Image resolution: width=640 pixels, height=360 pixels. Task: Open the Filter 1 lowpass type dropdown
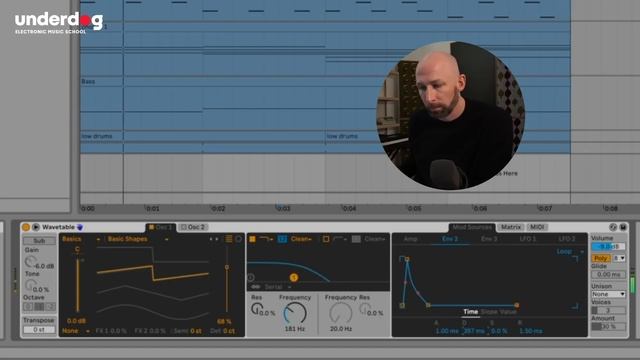pyautogui.click(x=267, y=239)
